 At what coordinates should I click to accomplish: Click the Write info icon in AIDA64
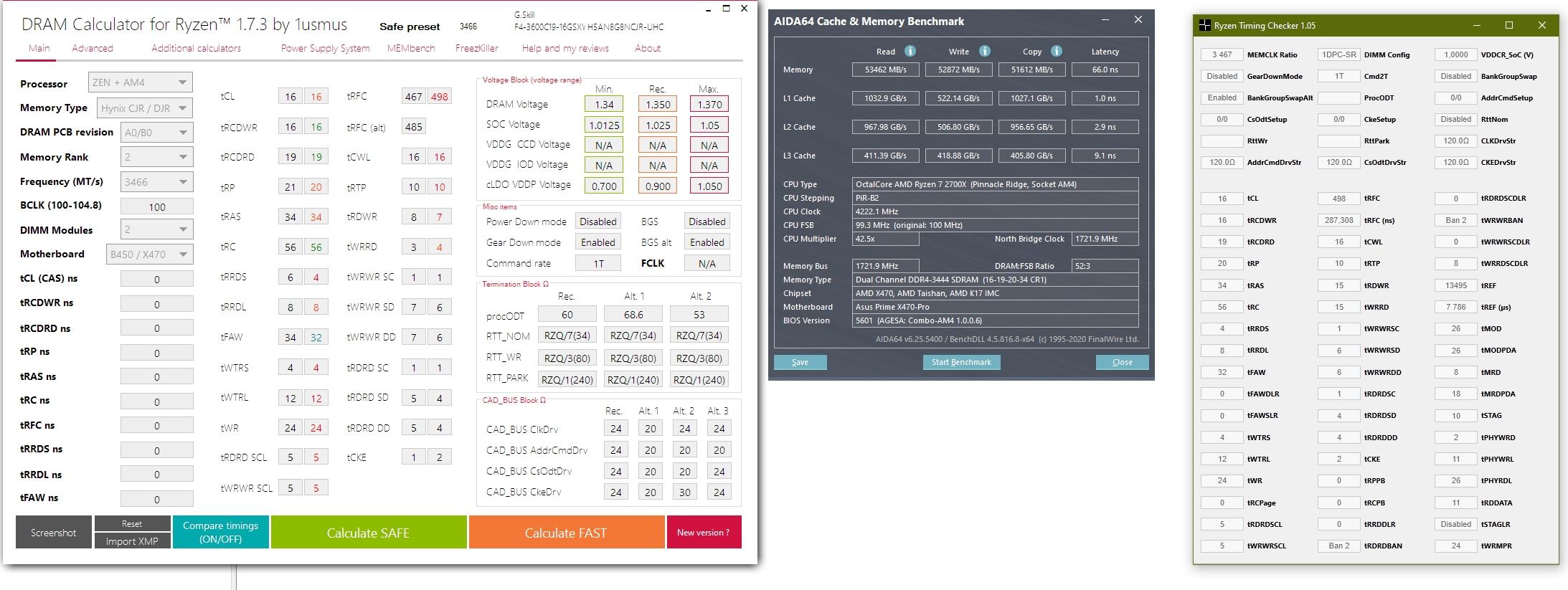coord(985,51)
